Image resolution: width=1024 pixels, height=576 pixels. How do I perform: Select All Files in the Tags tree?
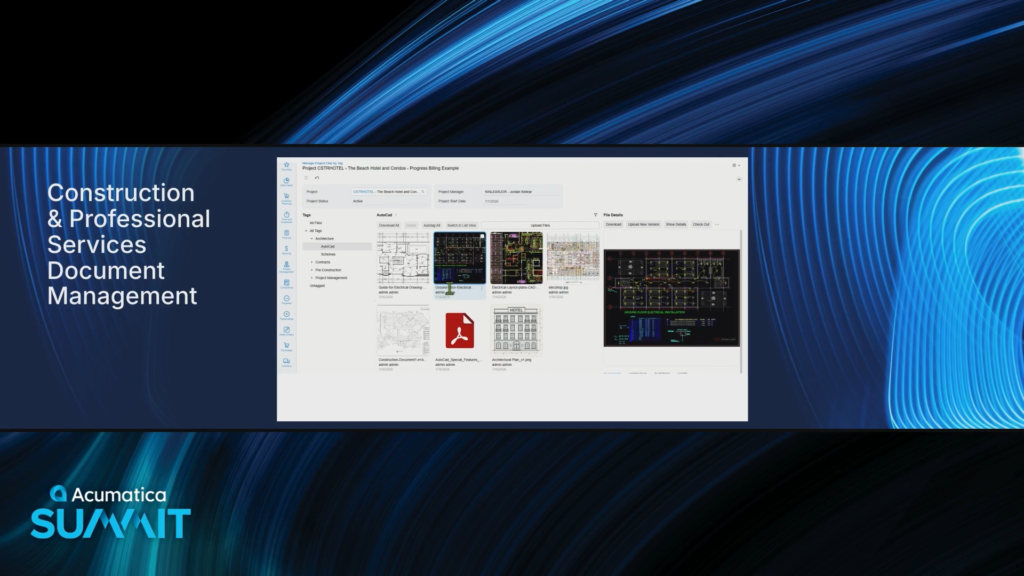(315, 223)
